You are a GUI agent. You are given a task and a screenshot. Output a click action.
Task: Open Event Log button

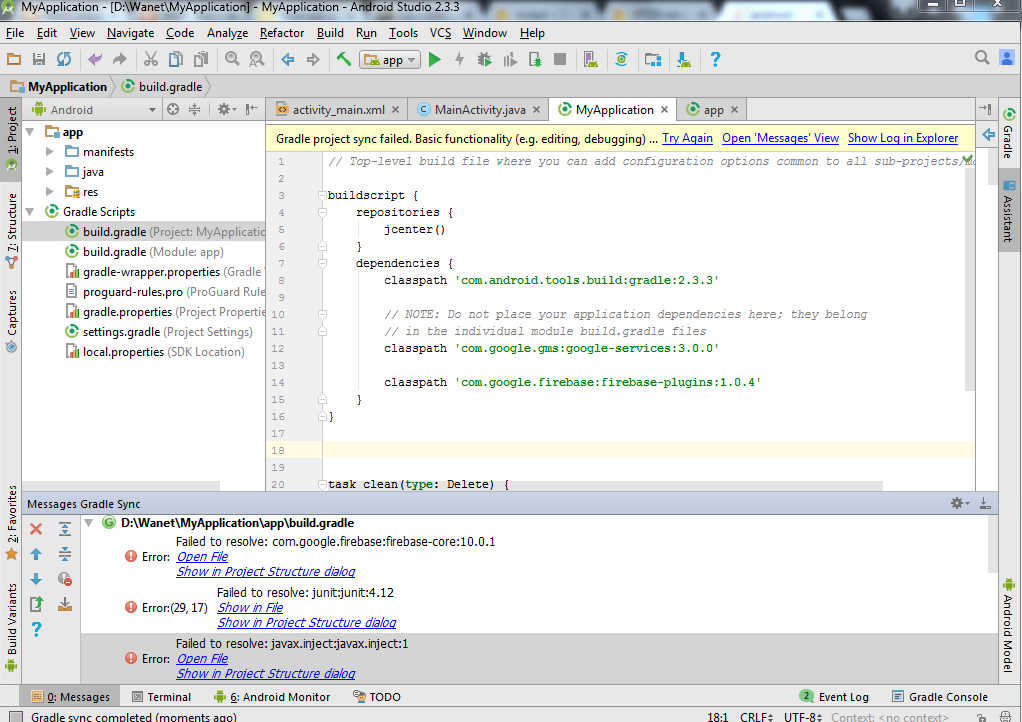tap(834, 697)
